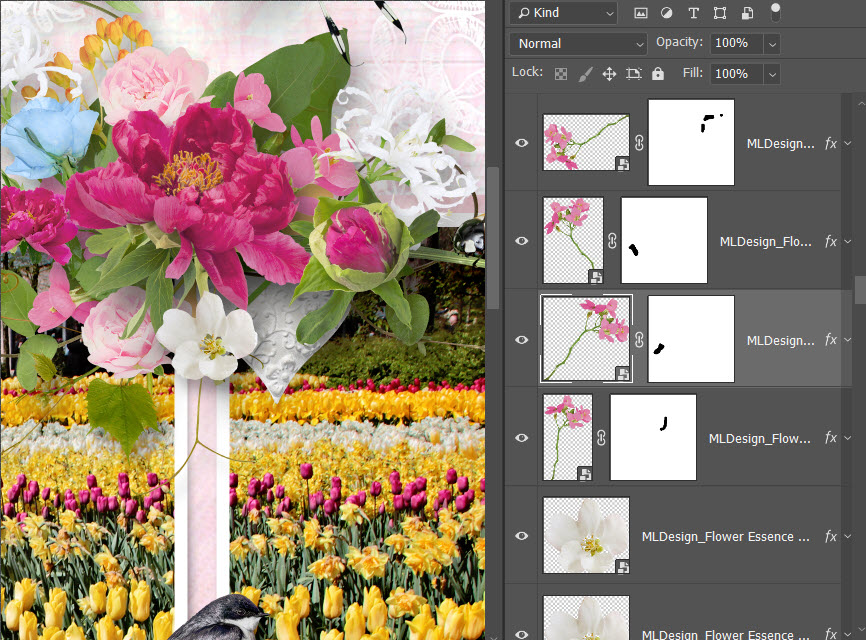The image size is (866, 640).
Task: Unlink mask chain icon on selected layer
Action: pos(639,340)
